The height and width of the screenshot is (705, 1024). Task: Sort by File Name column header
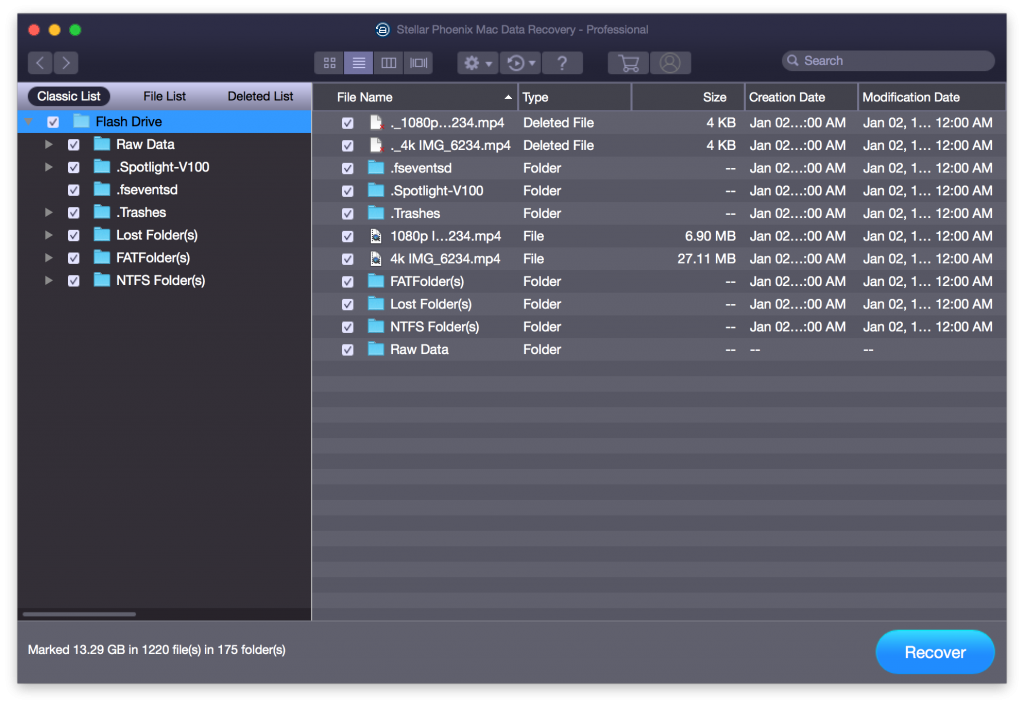[415, 97]
